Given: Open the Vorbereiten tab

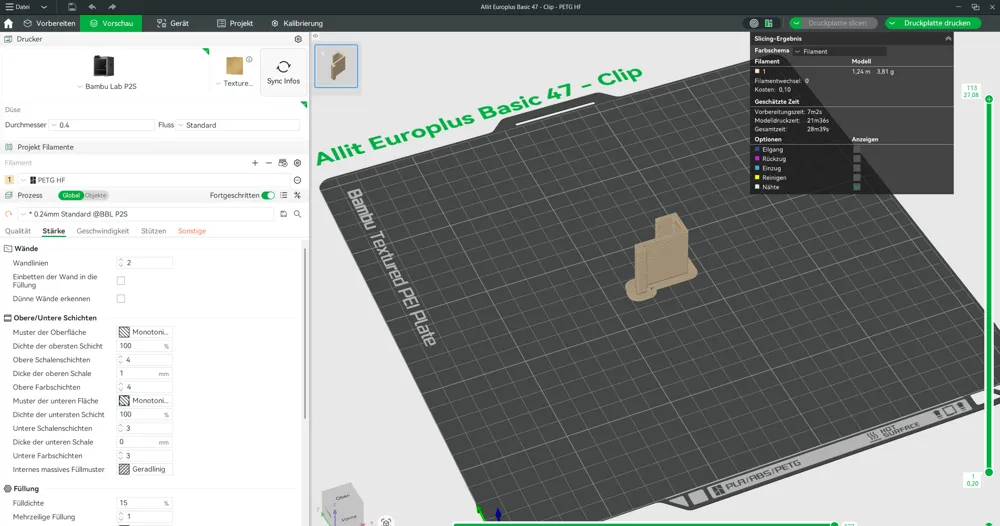Looking at the screenshot, I should (49, 24).
